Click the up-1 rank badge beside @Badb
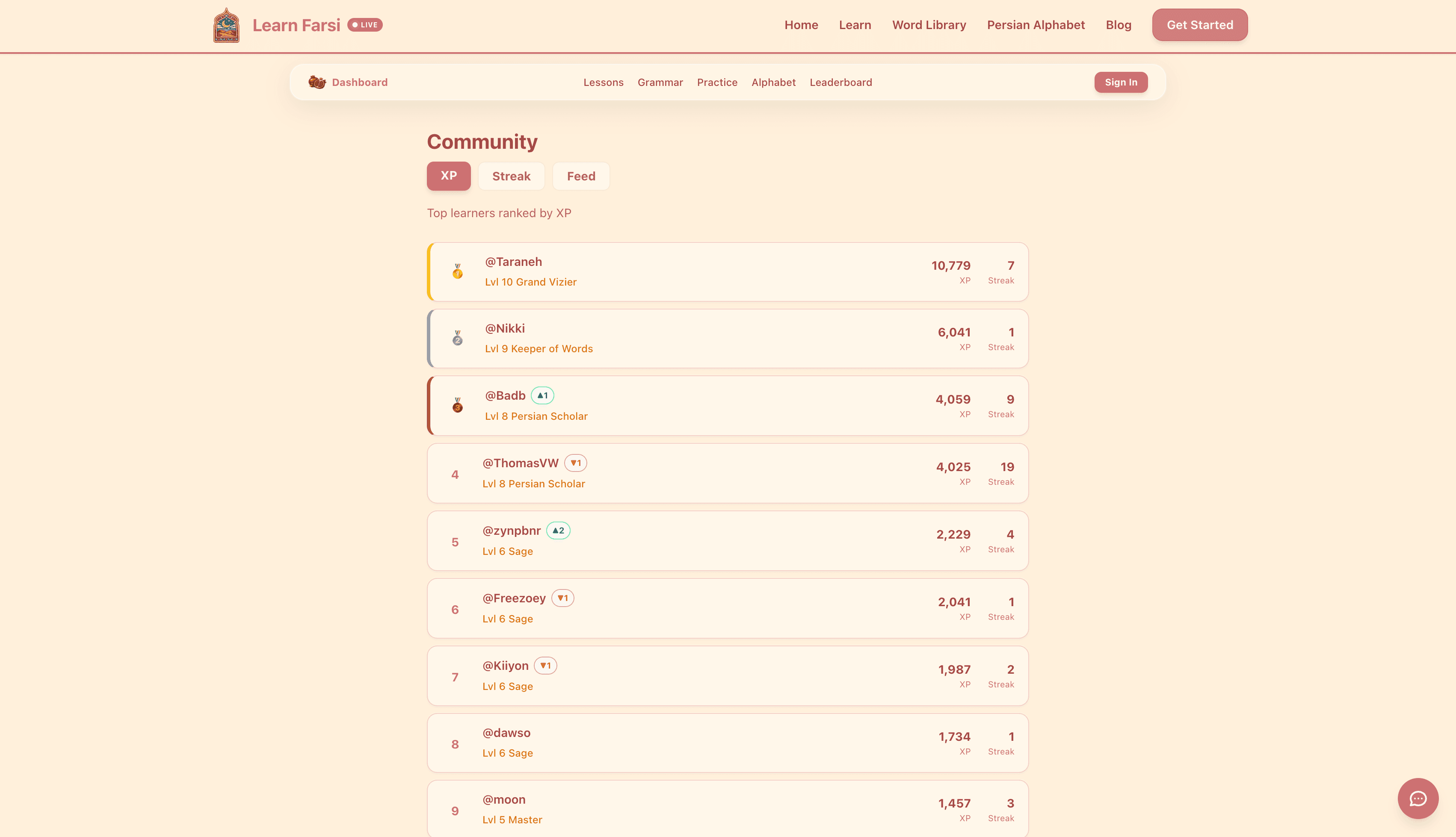This screenshot has width=1456, height=837. coord(542,395)
